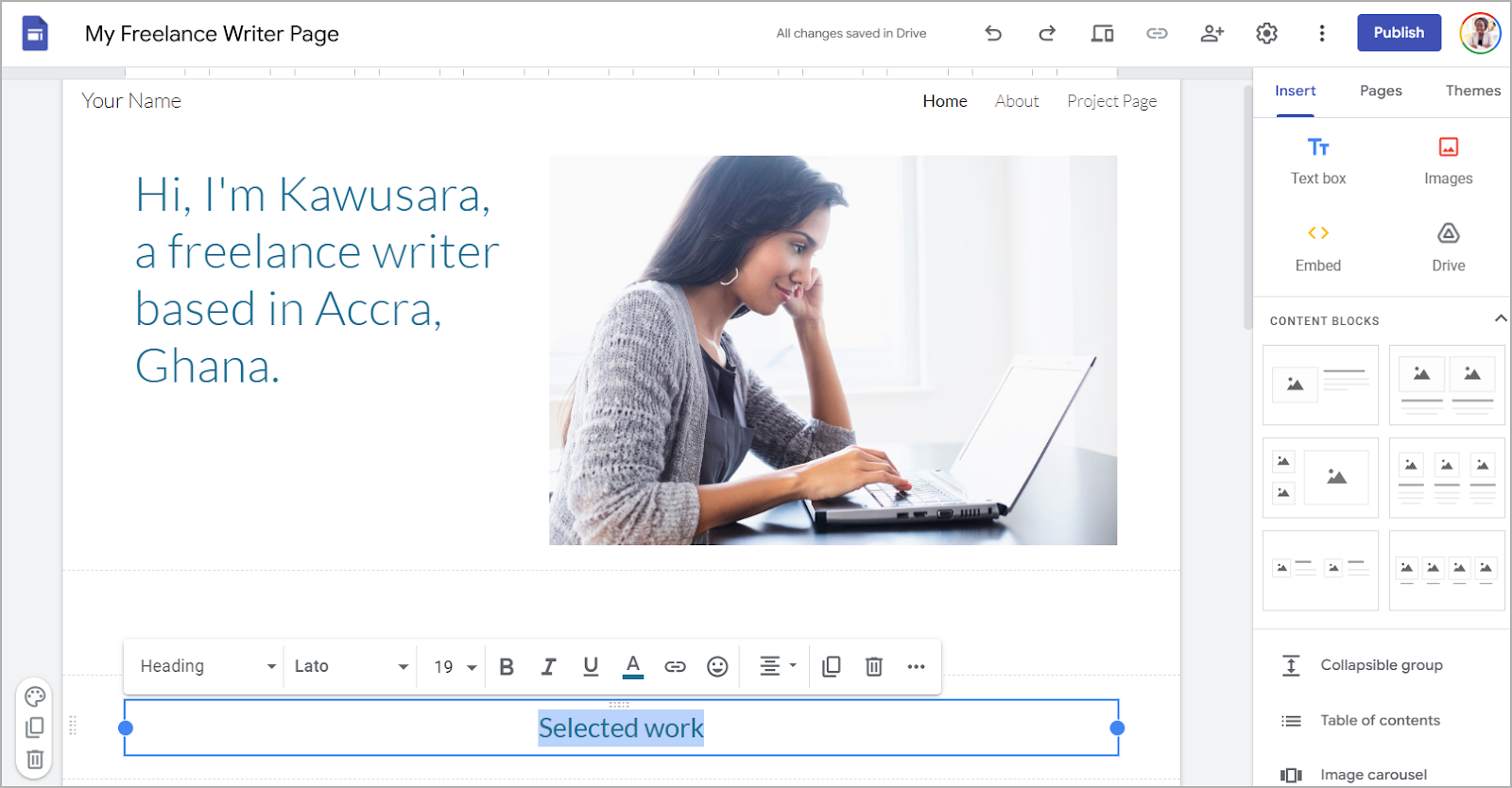Choose content block with two image-text pairs
1512x788 pixels.
click(1320, 570)
